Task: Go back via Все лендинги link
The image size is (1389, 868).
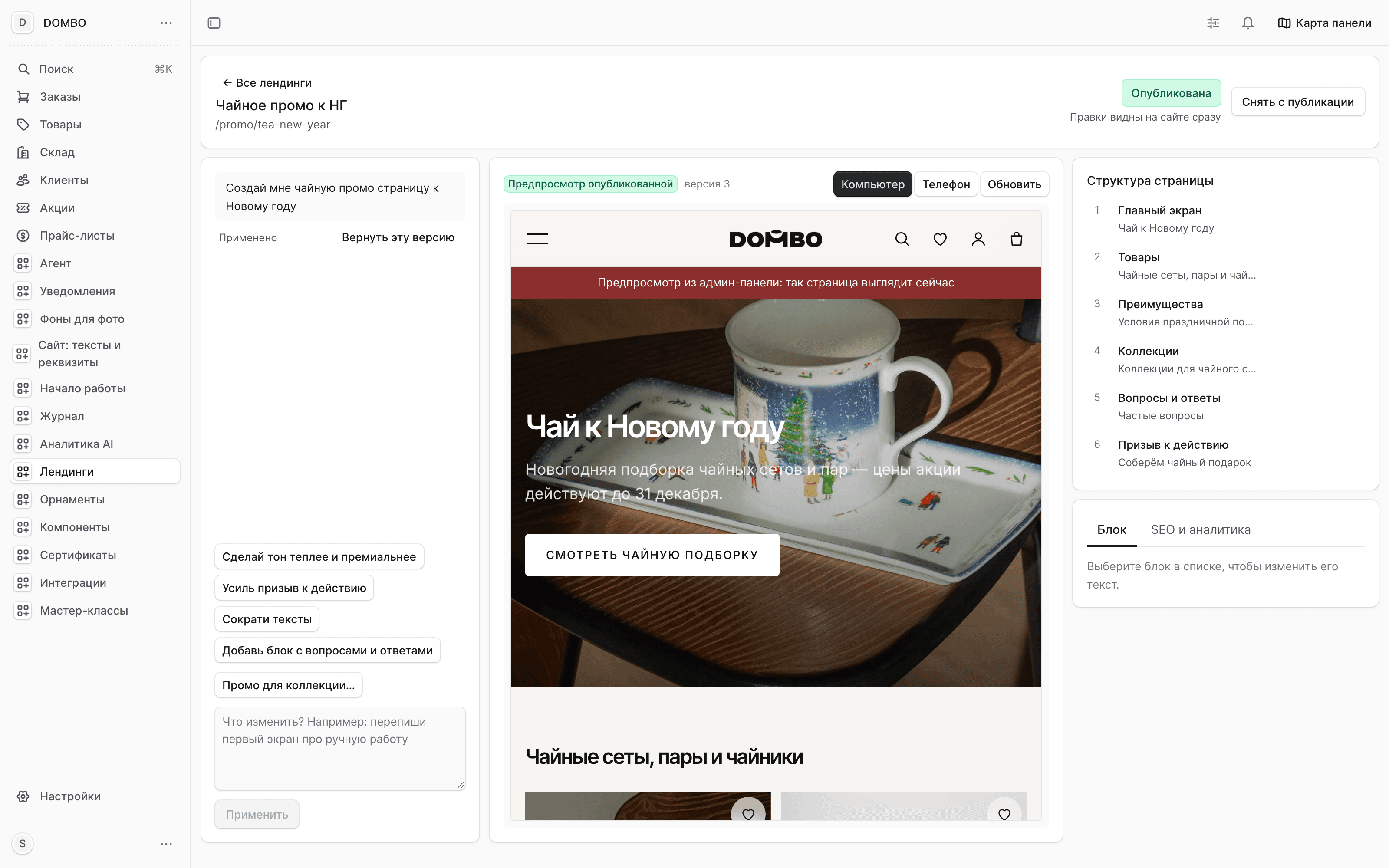Action: (267, 82)
